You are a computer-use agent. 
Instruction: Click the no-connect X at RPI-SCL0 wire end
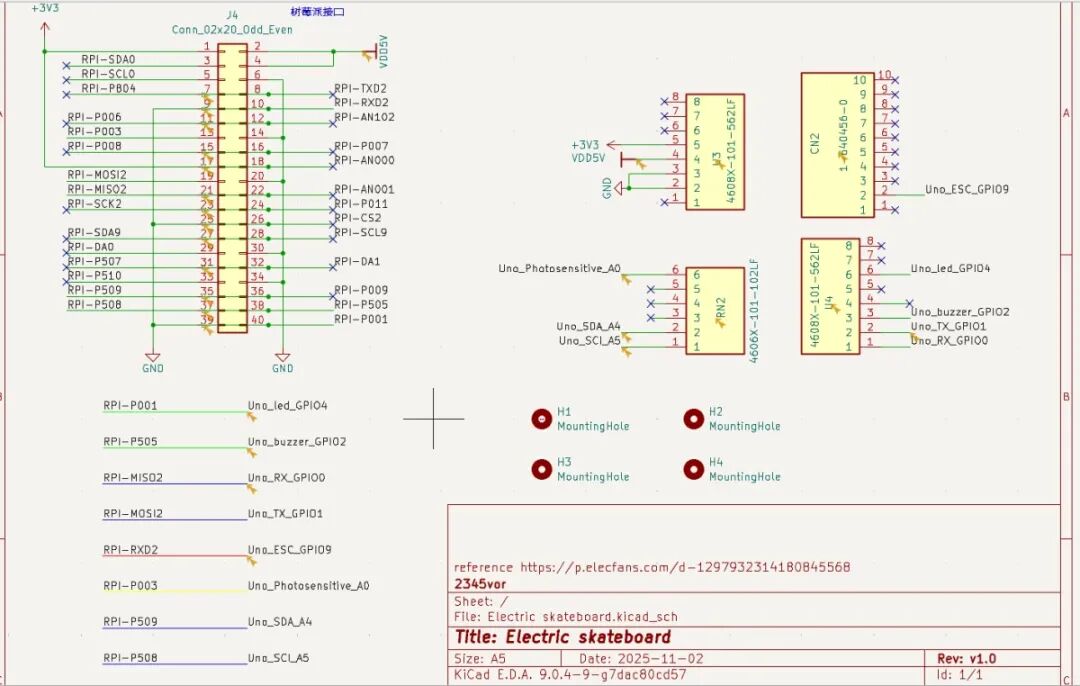point(66,81)
